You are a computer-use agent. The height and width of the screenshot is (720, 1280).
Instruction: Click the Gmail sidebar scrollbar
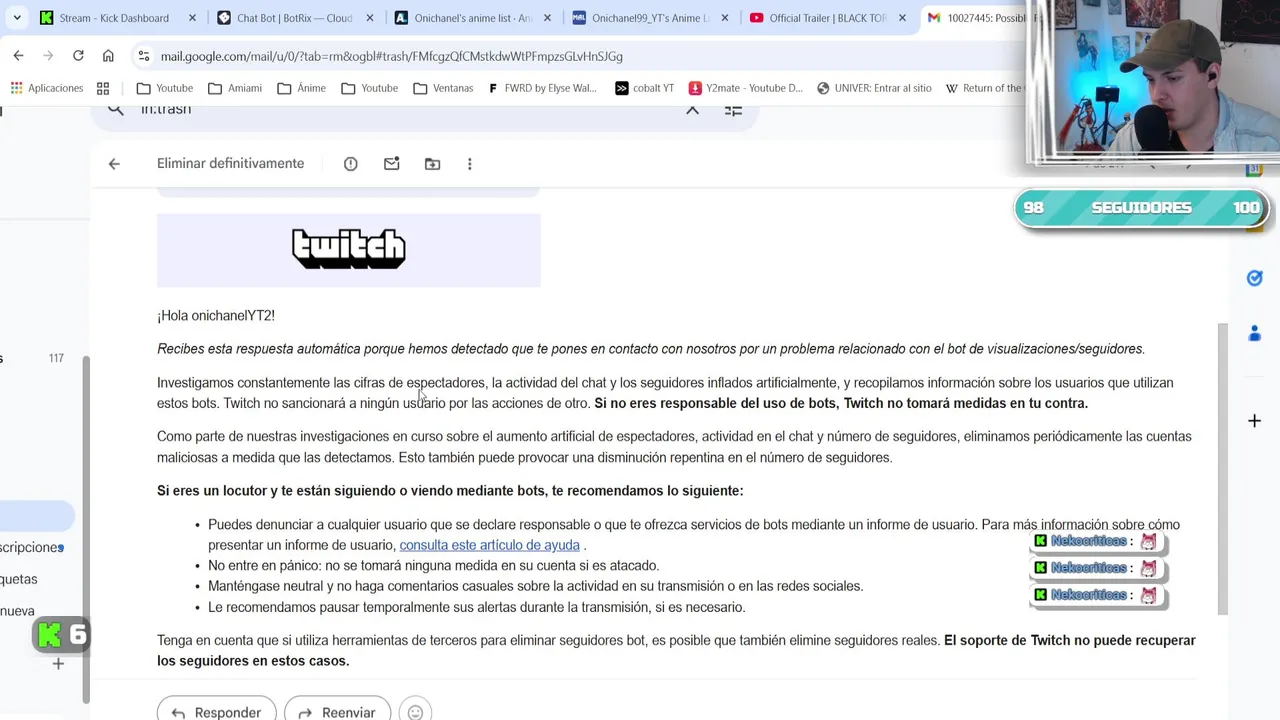pyautogui.click(x=86, y=530)
